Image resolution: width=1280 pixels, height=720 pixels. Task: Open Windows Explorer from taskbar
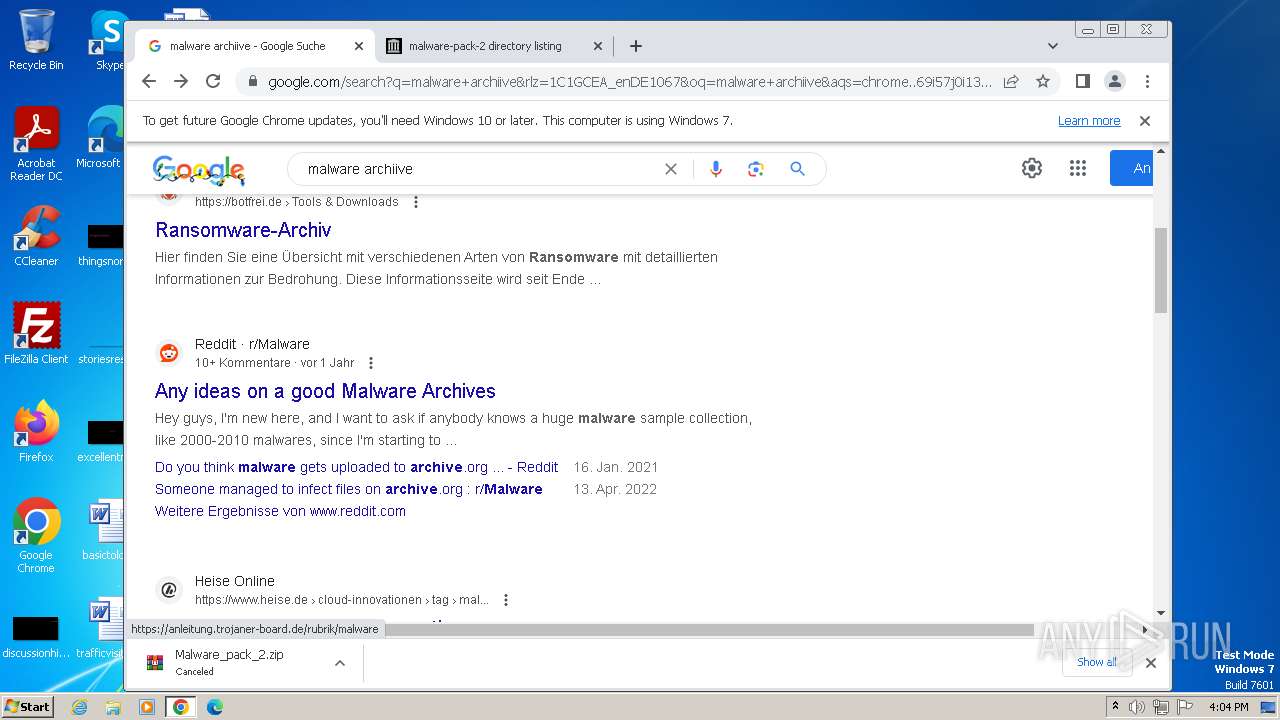[x=113, y=707]
